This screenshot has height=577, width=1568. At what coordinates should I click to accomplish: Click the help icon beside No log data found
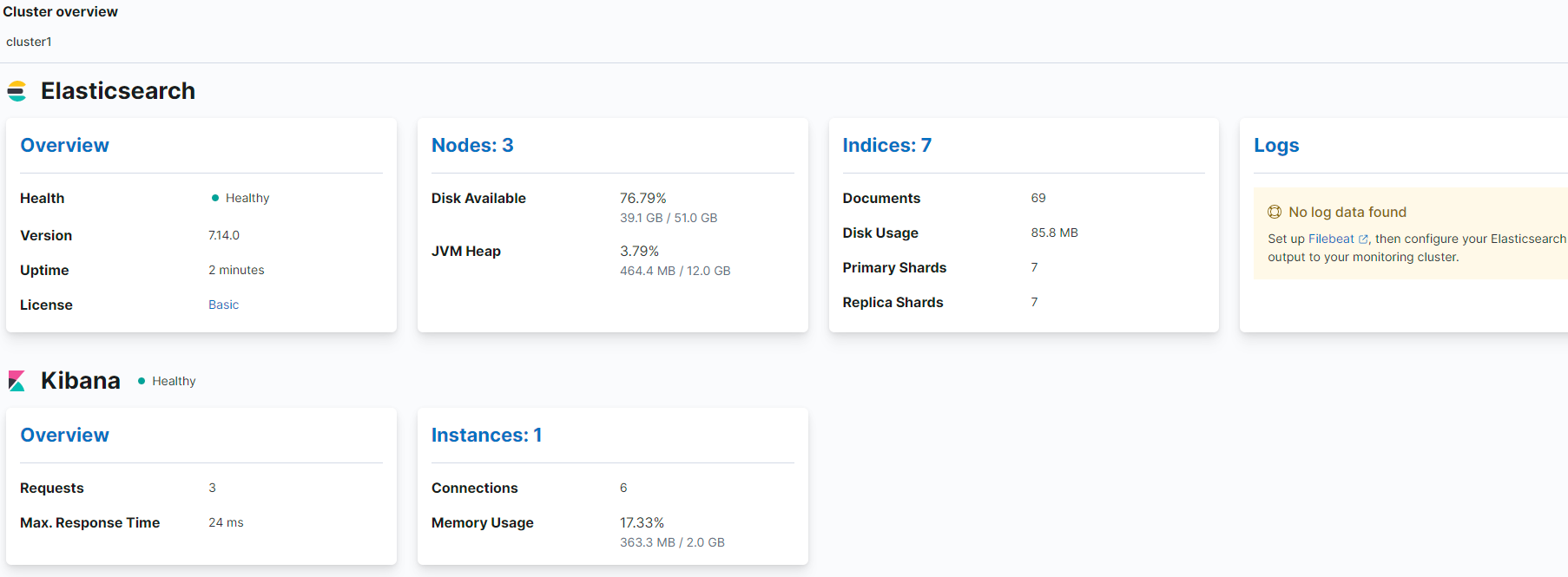(x=1275, y=212)
